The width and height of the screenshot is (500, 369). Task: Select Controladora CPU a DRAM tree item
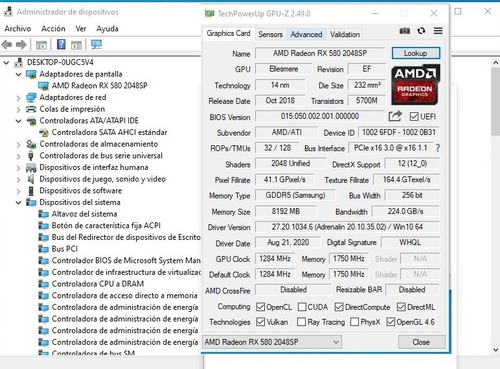(98, 284)
